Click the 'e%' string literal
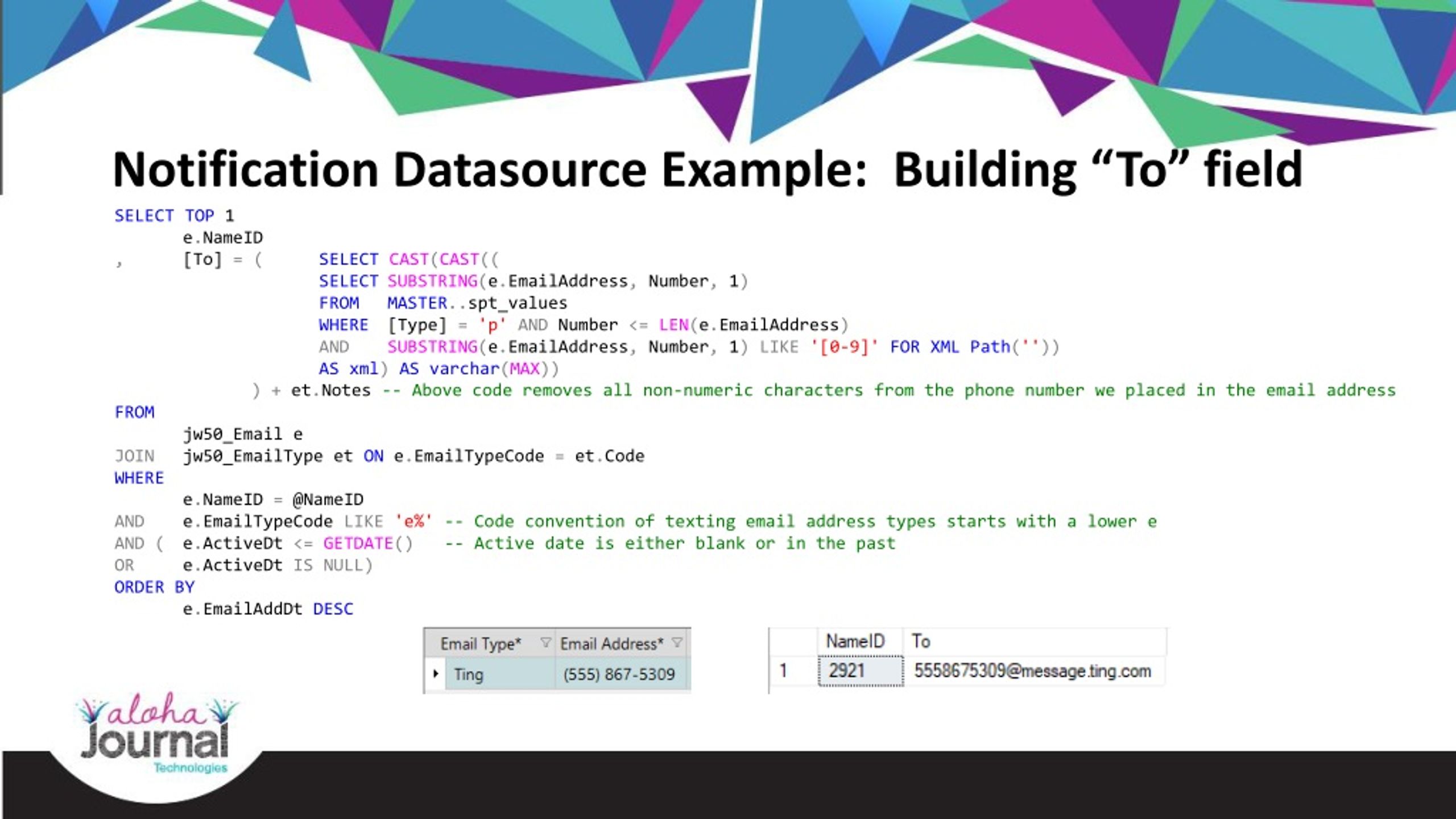The width and height of the screenshot is (1456, 819). pos(413,521)
